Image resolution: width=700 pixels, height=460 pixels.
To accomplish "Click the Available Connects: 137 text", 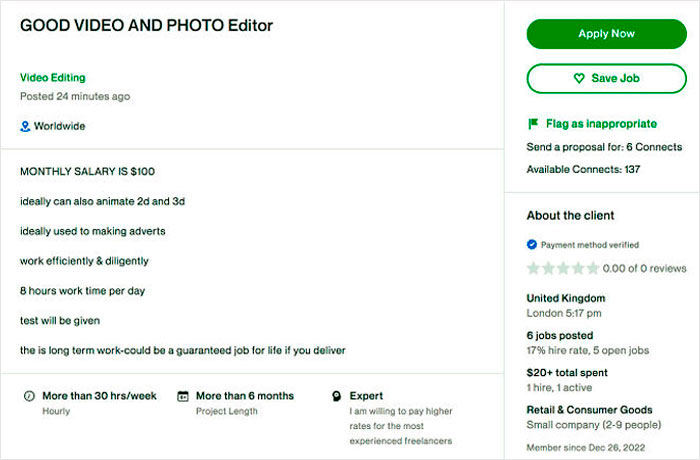I will (583, 169).
